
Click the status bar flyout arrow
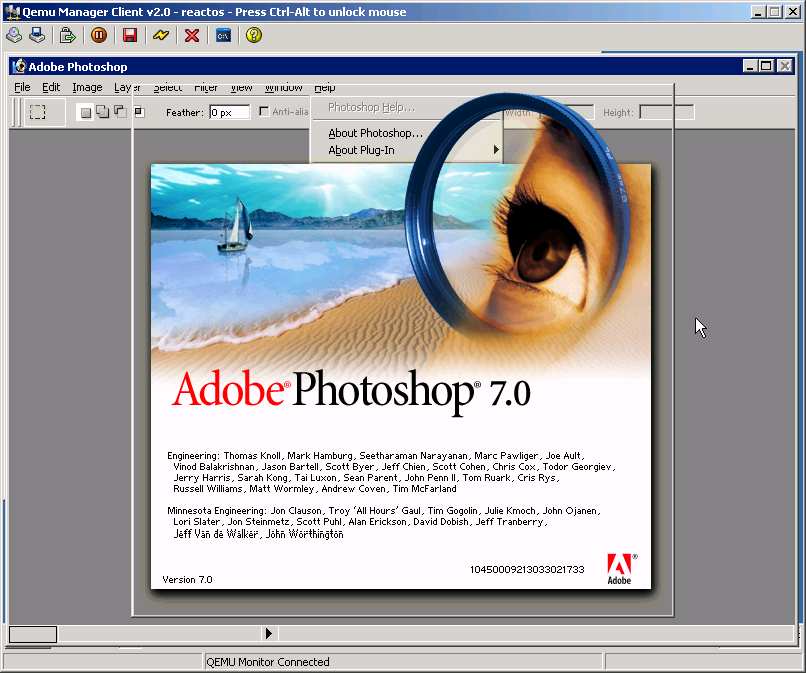click(268, 633)
